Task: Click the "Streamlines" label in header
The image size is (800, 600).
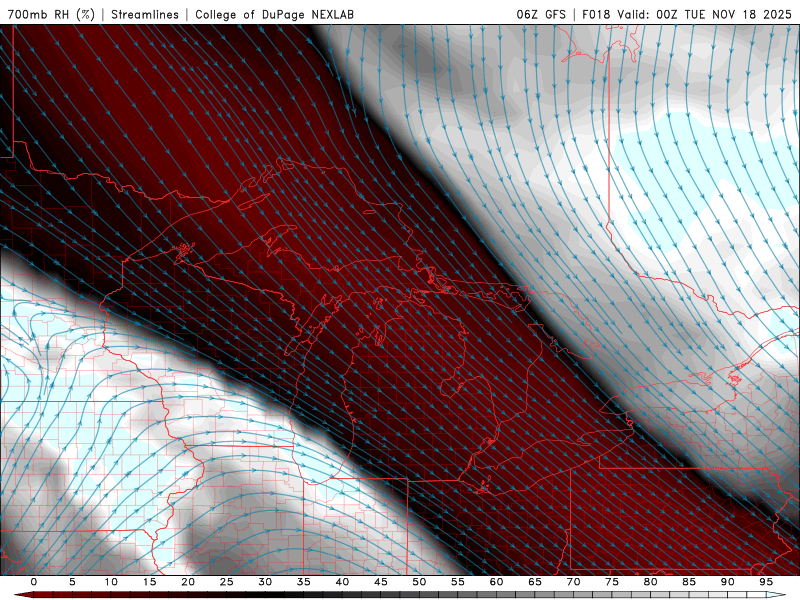Action: point(145,14)
